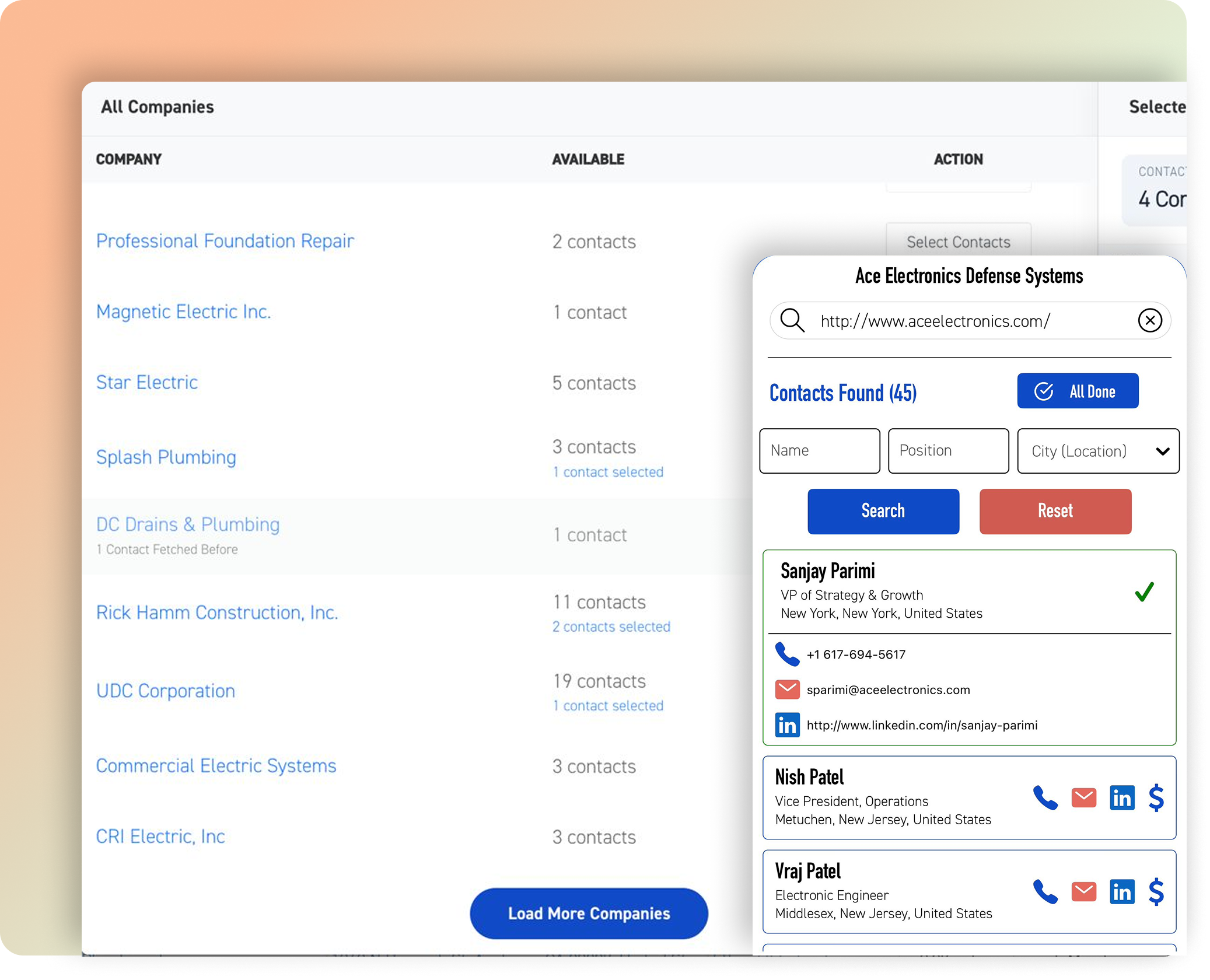Click Nish Patel's email envelope icon

point(1083,797)
